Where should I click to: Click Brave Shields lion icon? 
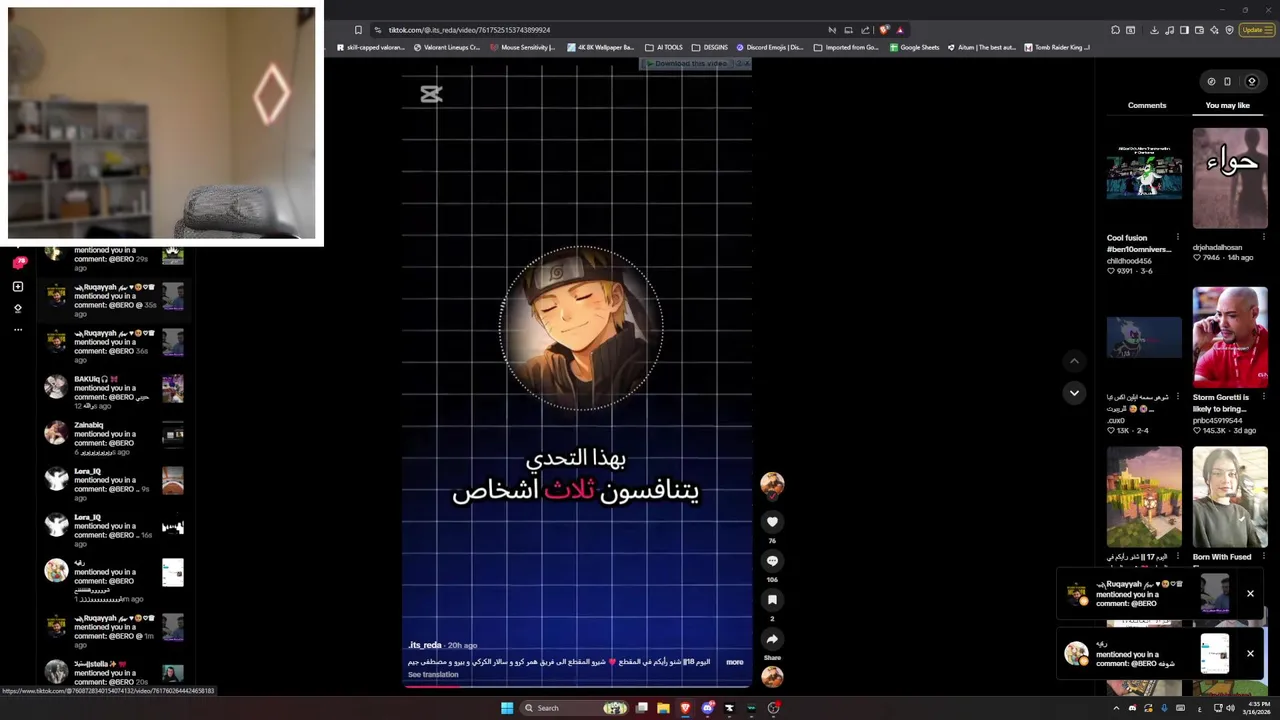click(x=884, y=30)
